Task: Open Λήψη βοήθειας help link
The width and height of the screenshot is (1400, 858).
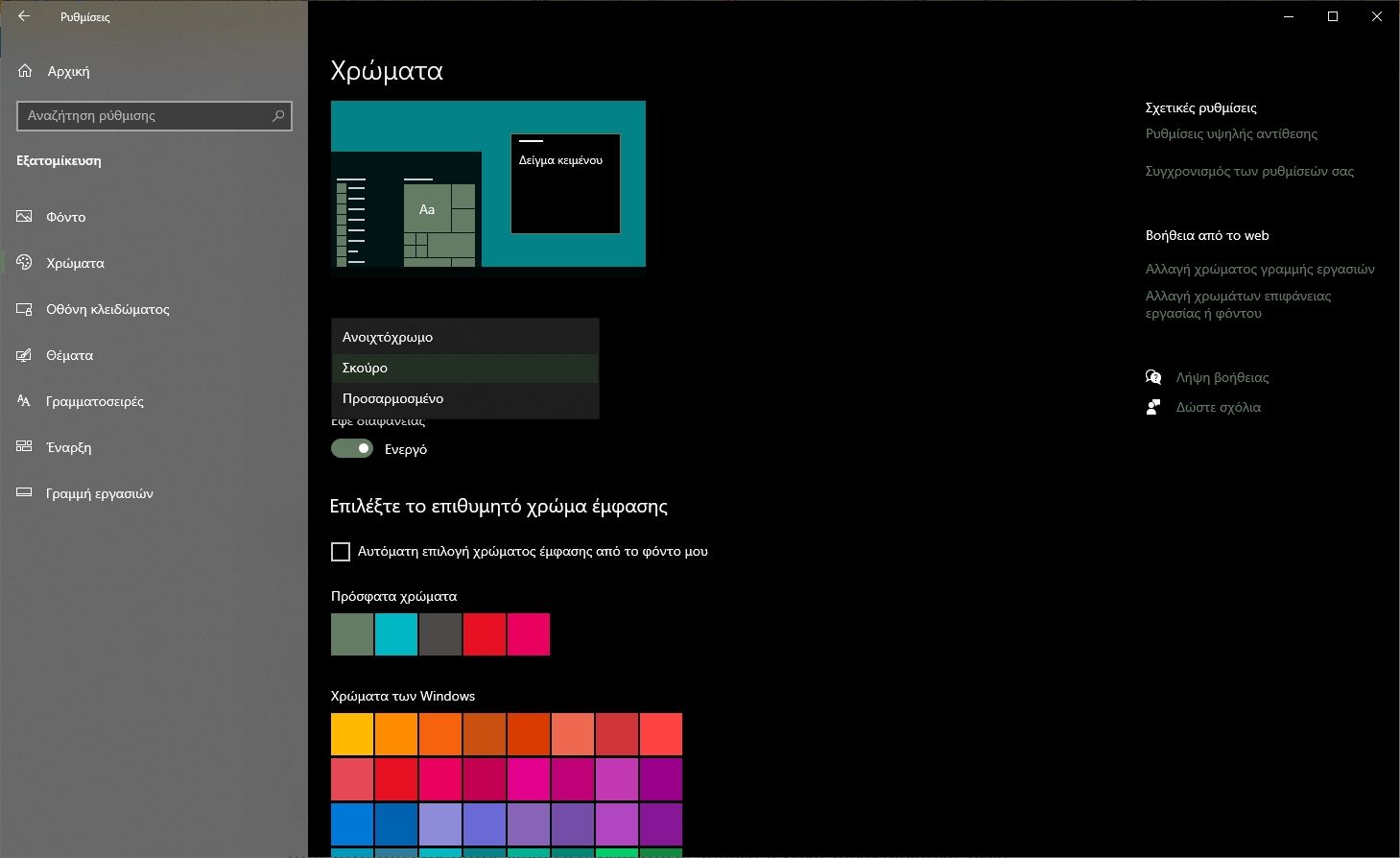Action: coord(1222,377)
